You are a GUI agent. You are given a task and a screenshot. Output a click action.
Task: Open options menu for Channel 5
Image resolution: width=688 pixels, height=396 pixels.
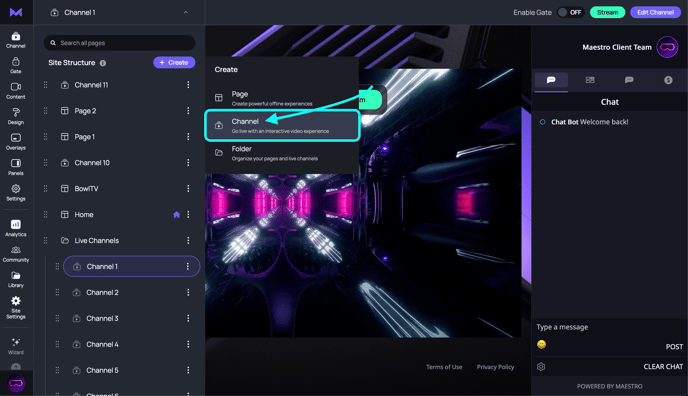click(188, 370)
